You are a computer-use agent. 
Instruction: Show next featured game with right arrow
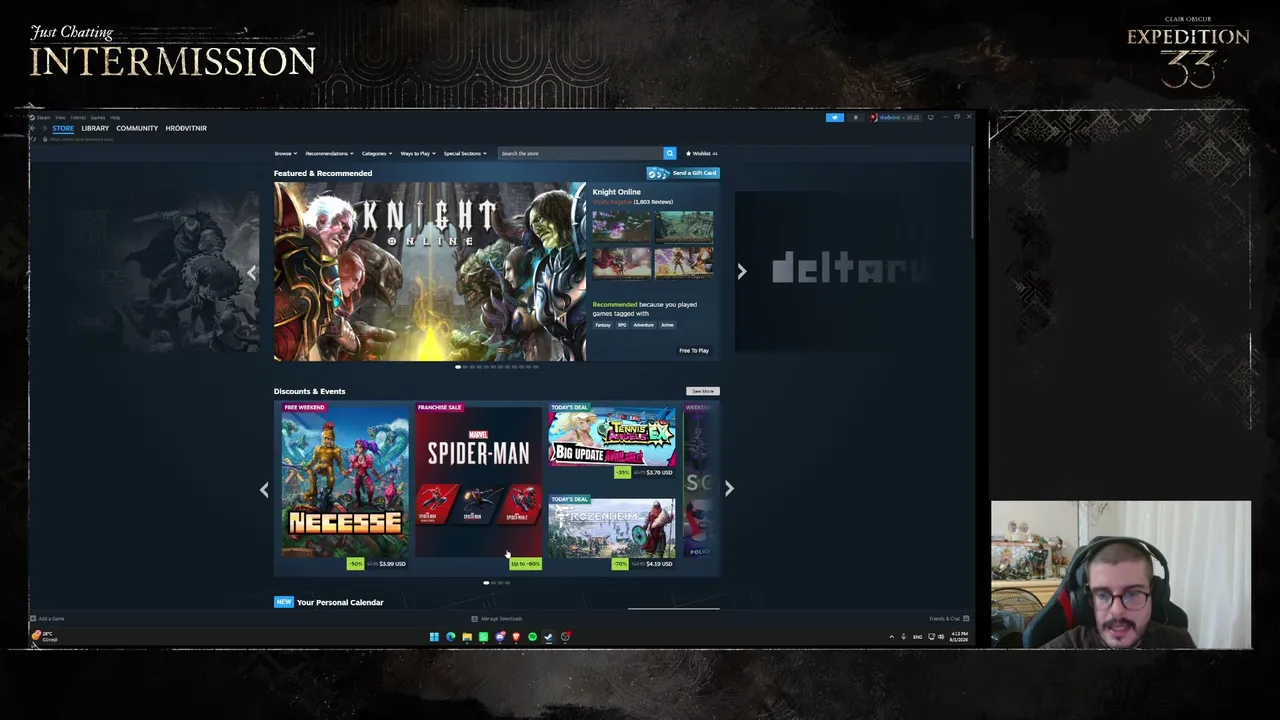[x=741, y=271]
